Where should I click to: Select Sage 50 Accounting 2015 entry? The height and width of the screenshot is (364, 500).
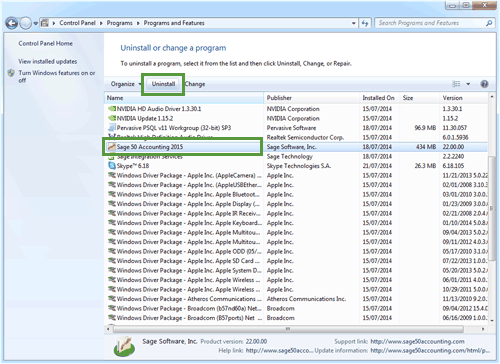[150, 147]
